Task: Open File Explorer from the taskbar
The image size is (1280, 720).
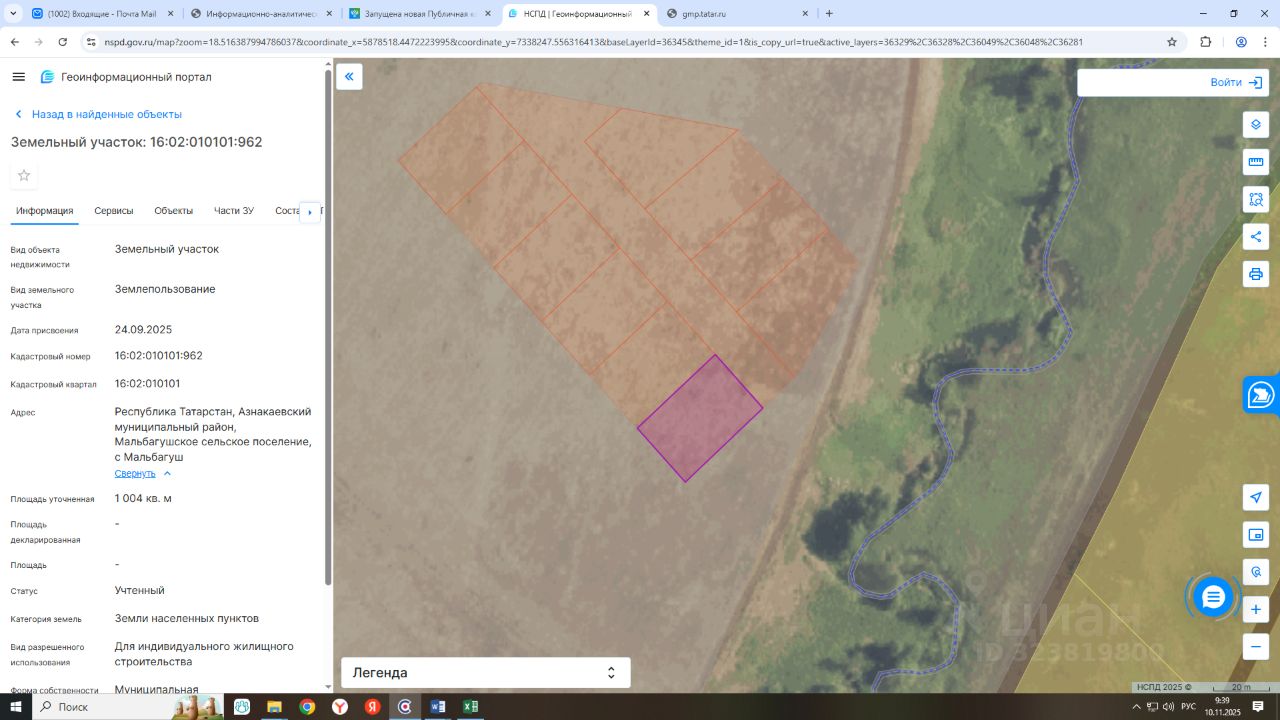Action: tap(274, 707)
